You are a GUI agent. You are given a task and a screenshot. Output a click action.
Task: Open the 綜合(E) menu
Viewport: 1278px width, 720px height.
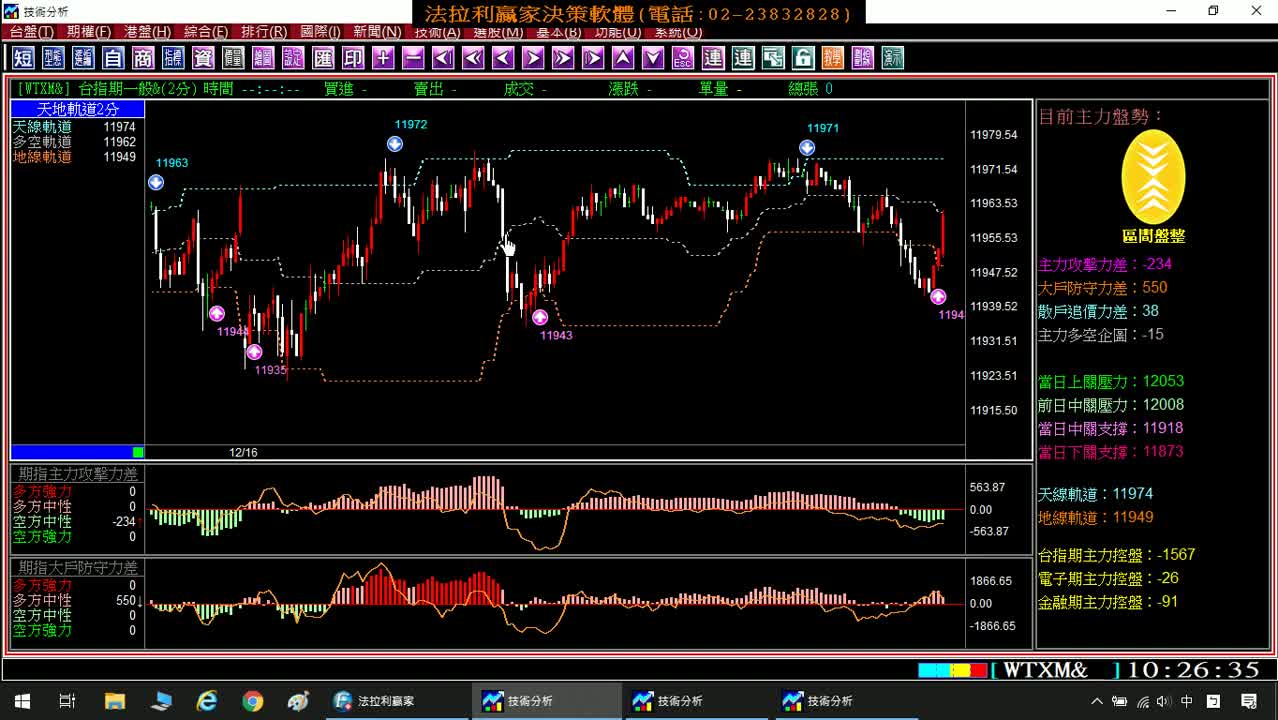(206, 33)
